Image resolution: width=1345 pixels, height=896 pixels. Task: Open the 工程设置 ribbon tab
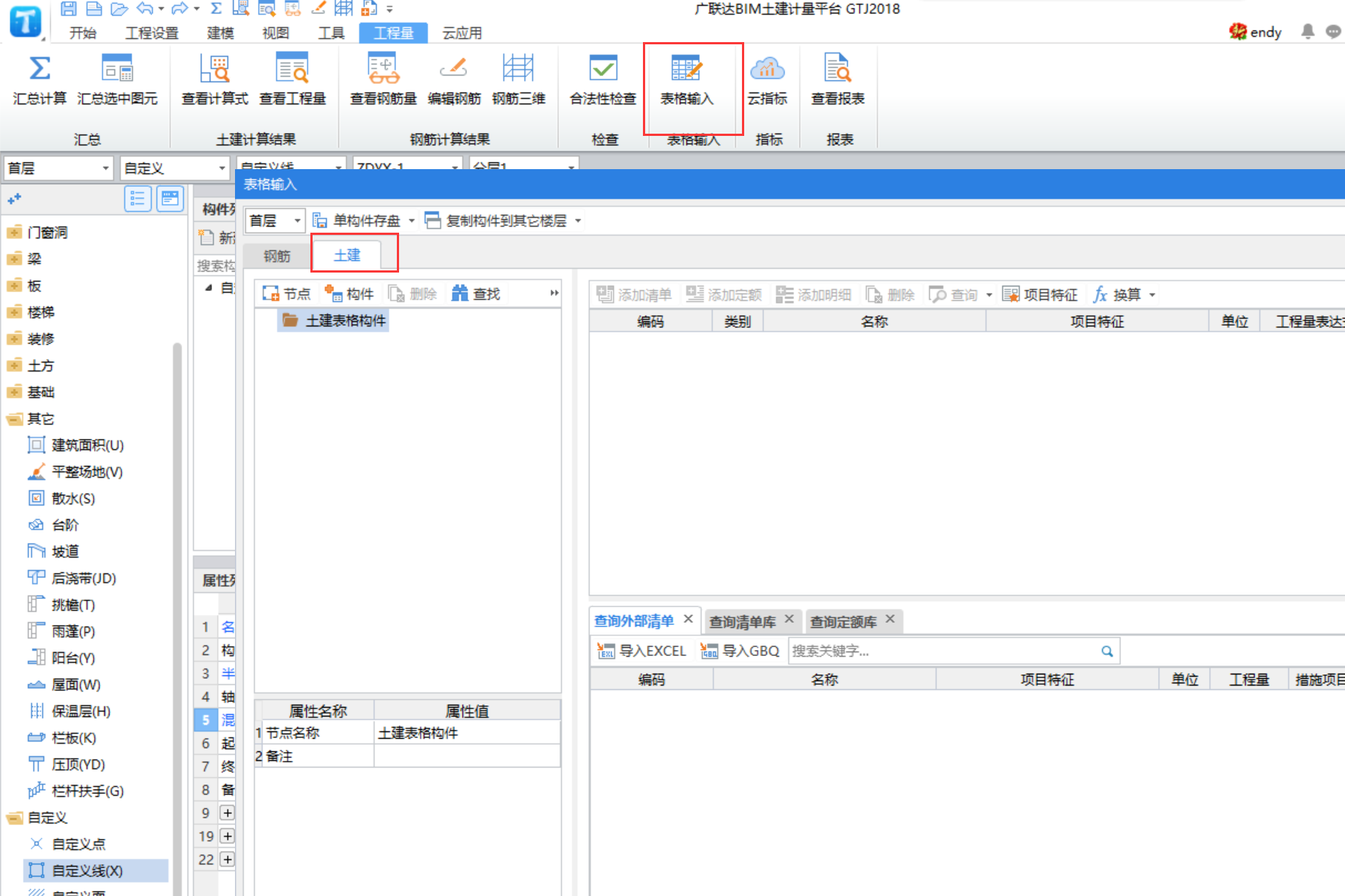151,33
